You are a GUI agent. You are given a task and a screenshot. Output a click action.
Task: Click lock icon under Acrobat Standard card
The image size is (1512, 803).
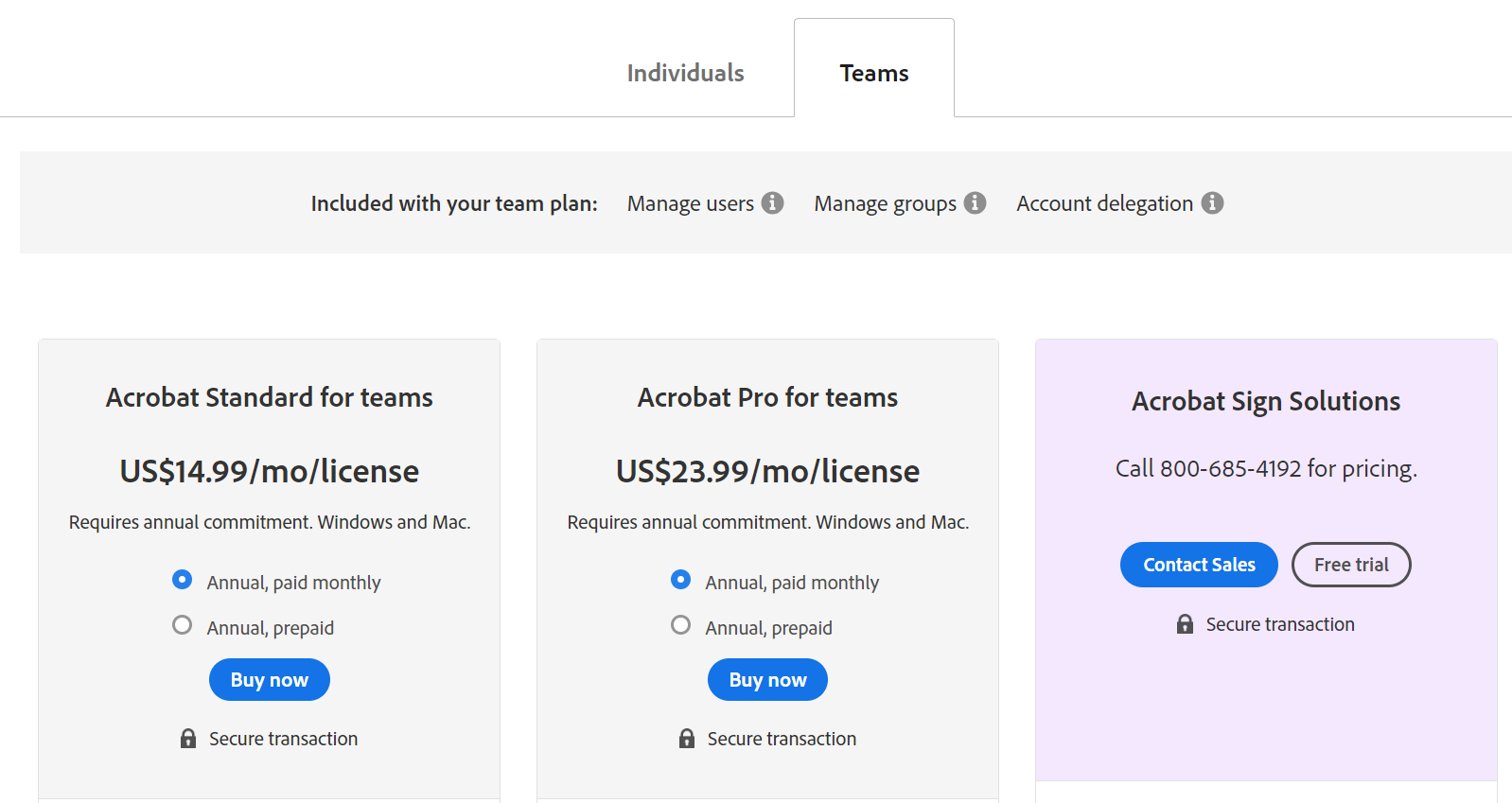click(x=188, y=739)
